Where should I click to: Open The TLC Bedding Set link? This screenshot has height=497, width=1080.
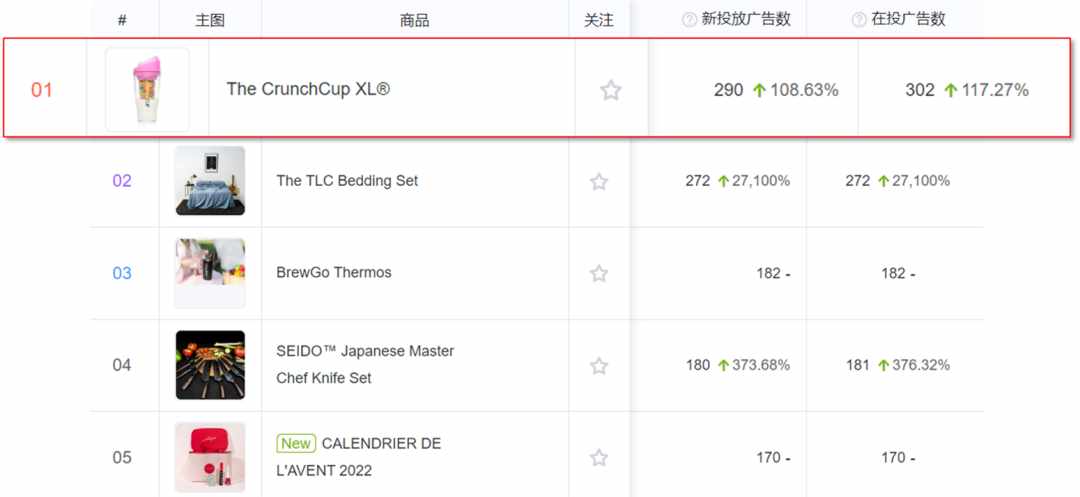click(347, 180)
